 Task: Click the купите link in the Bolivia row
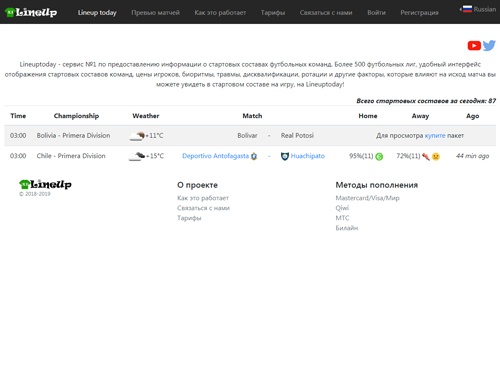435,136
